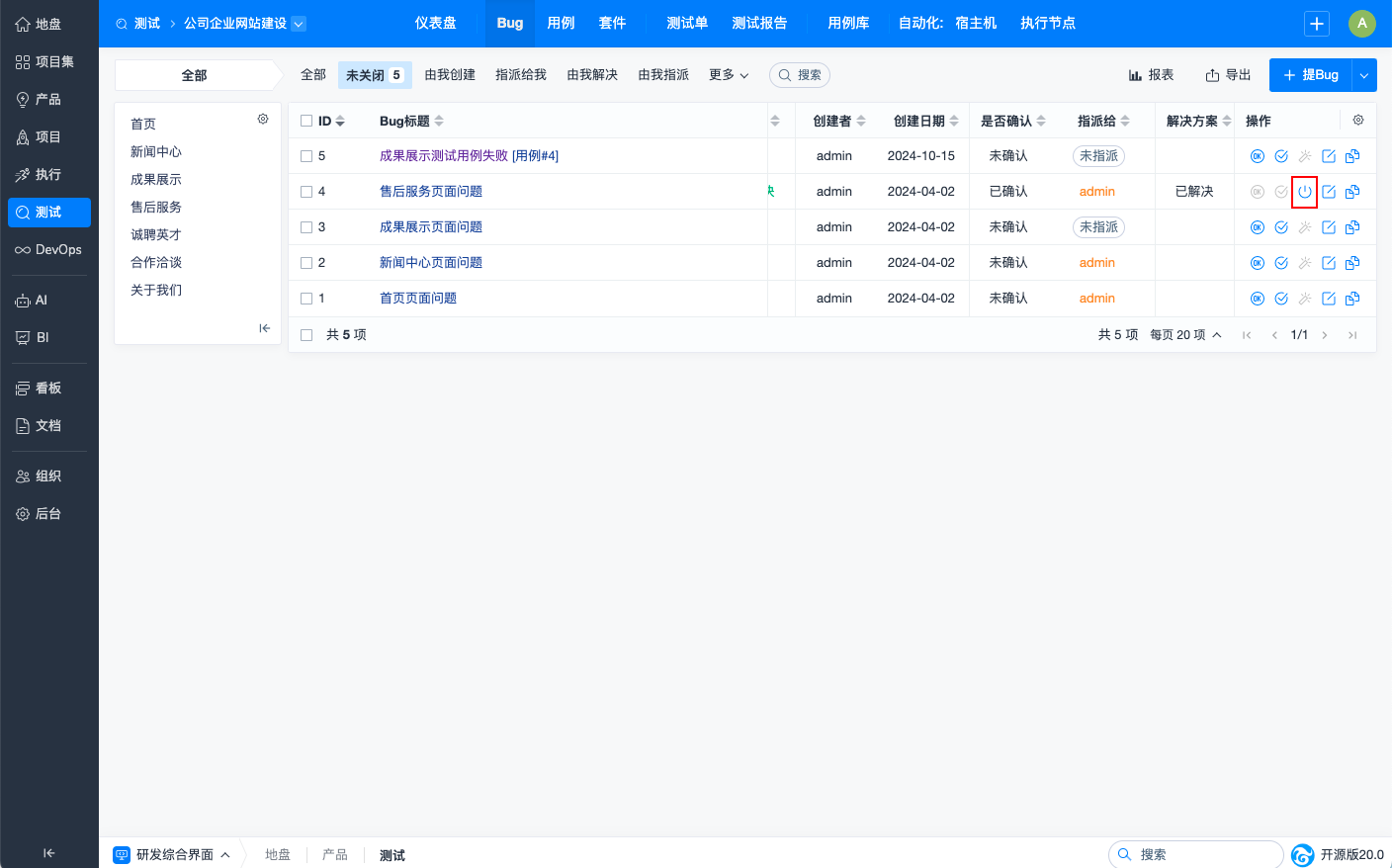Sort the table by ID column

(331, 121)
